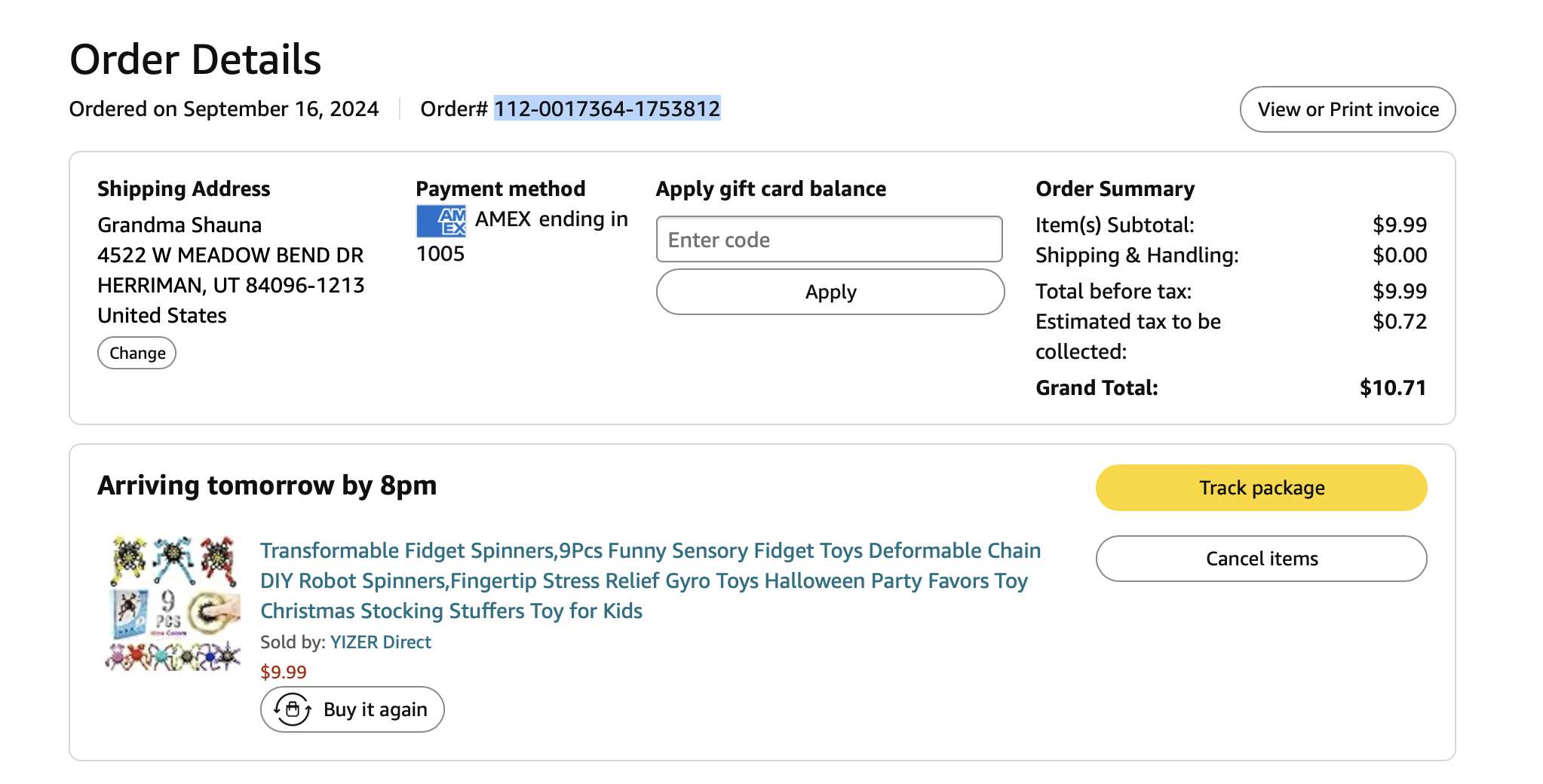Visit the YIZER Direct seller page

381,642
